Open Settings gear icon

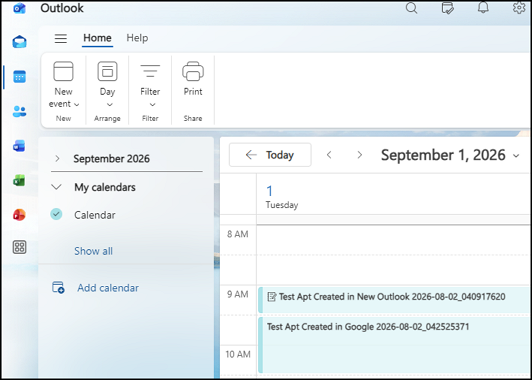519,7
